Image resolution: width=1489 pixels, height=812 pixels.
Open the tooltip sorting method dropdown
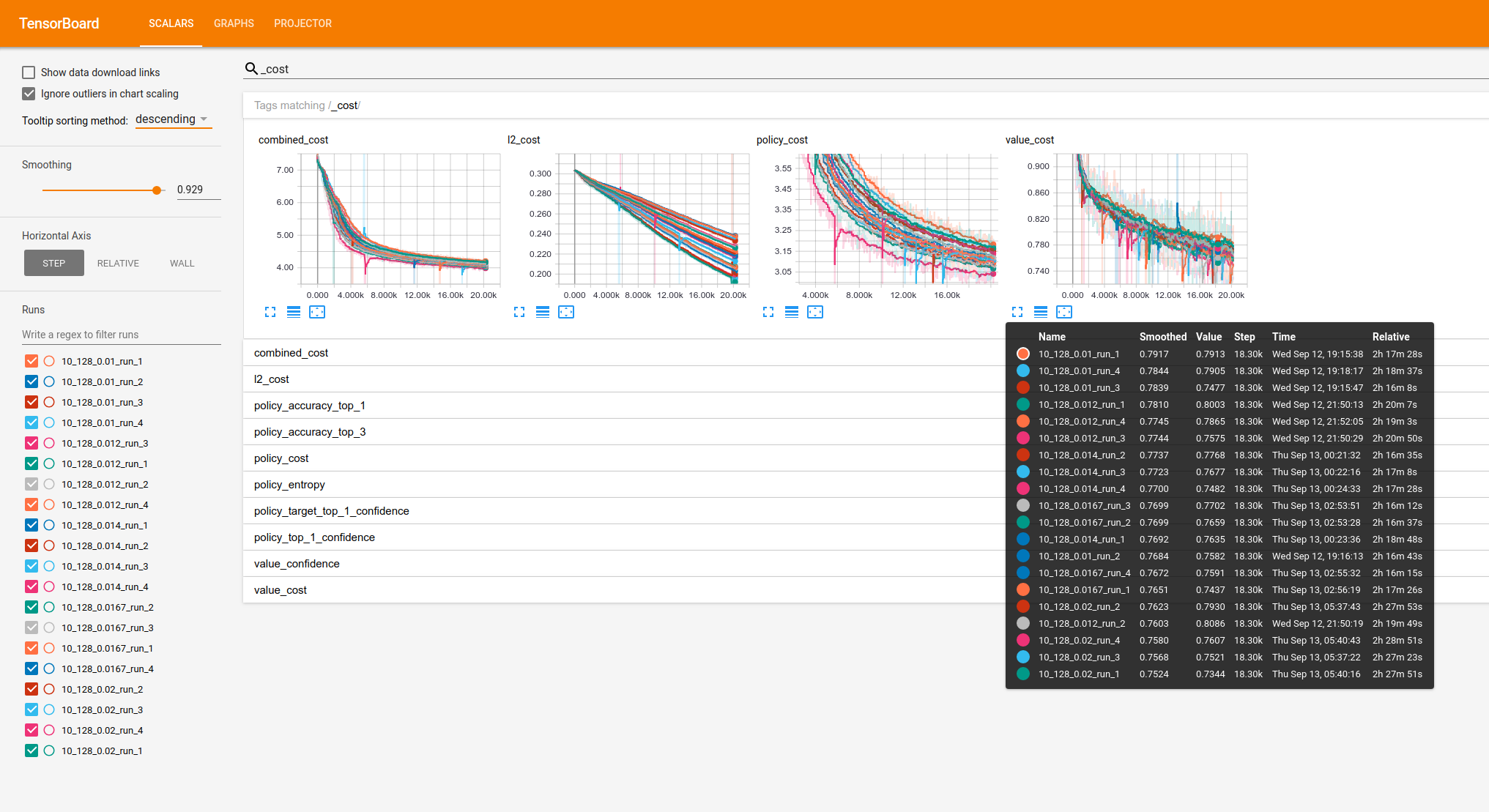pyautogui.click(x=173, y=119)
